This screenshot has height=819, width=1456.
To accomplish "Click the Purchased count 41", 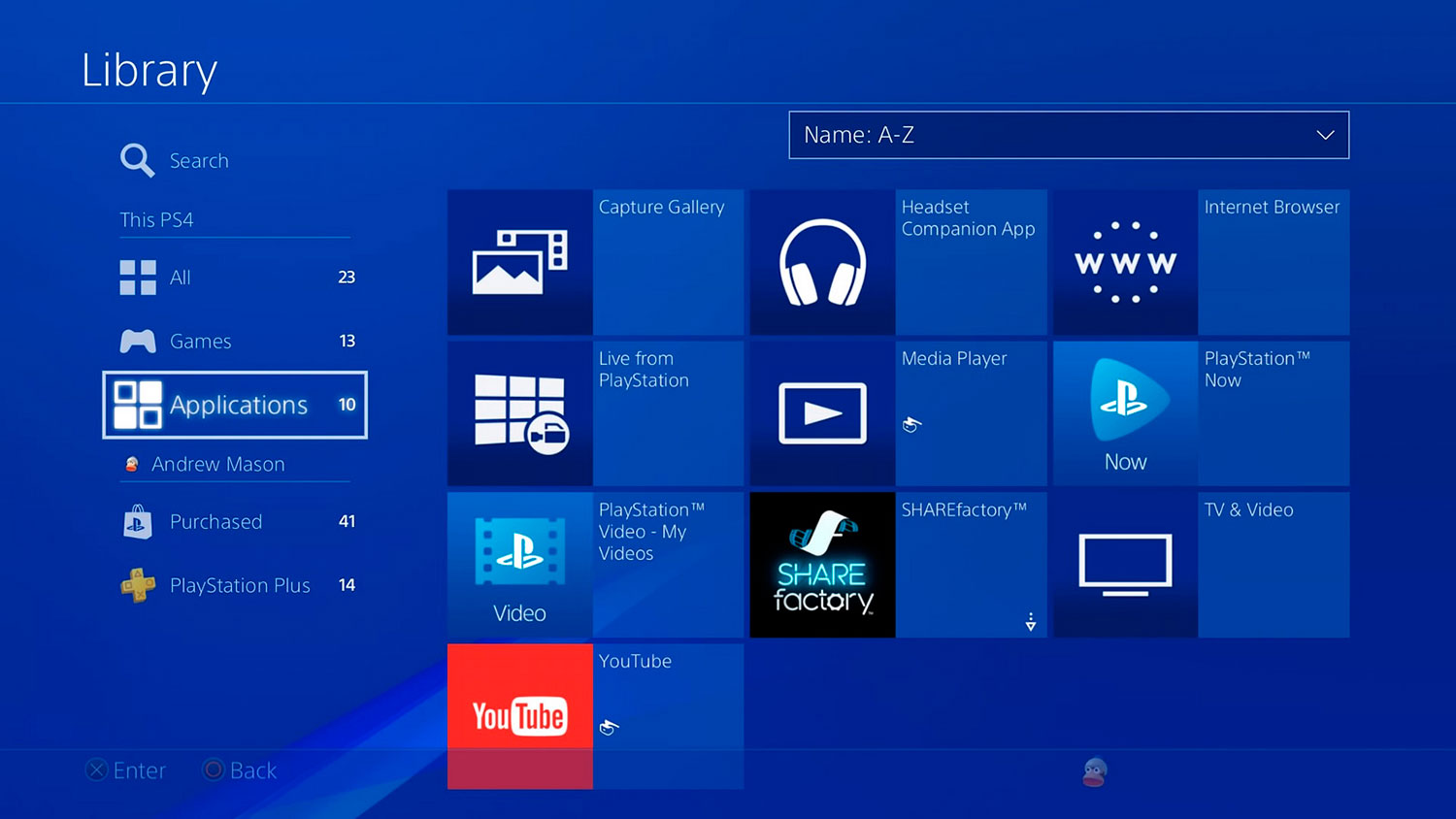I will pos(347,522).
